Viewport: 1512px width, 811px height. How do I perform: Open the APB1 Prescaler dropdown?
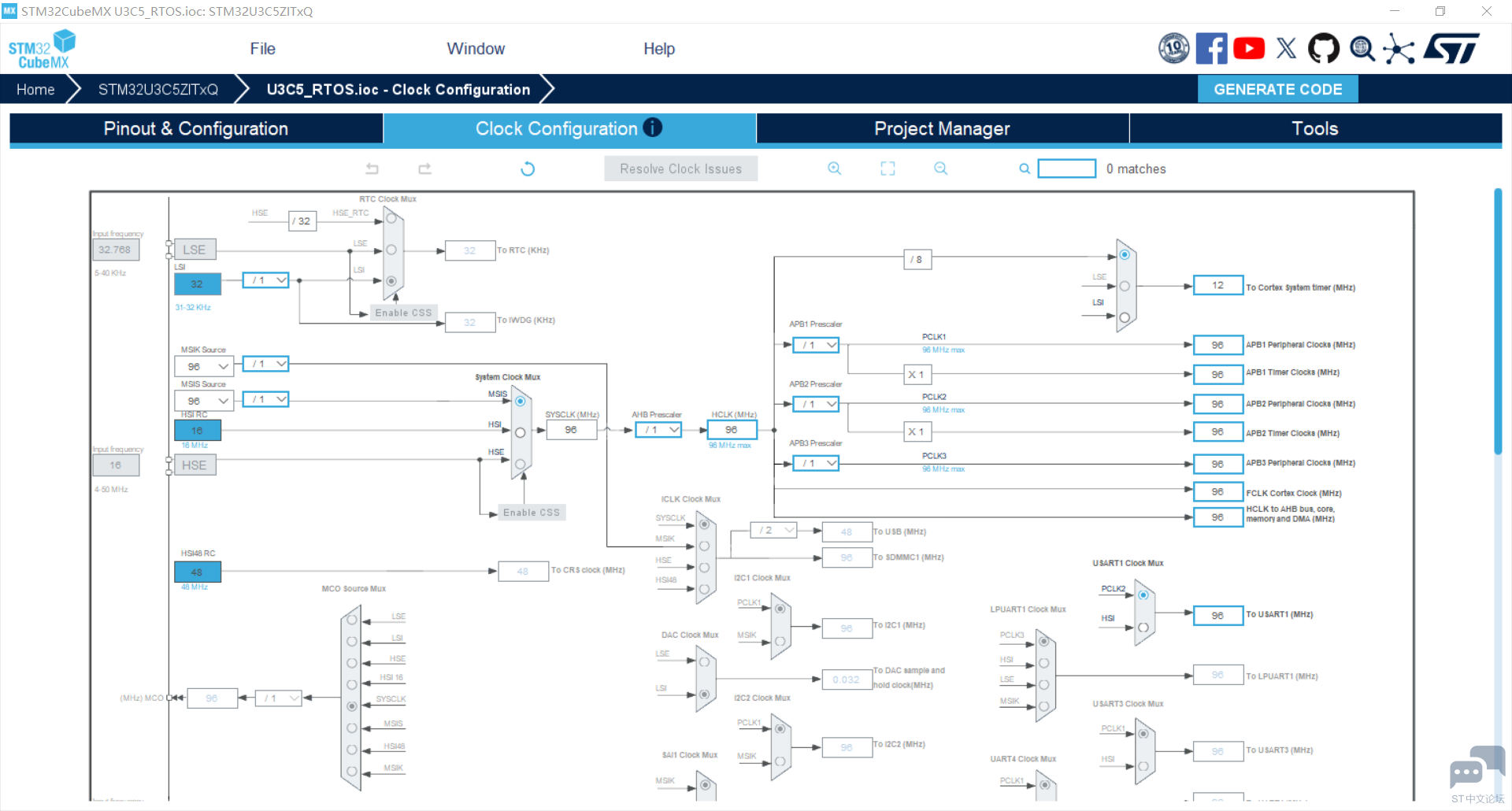pyautogui.click(x=816, y=345)
